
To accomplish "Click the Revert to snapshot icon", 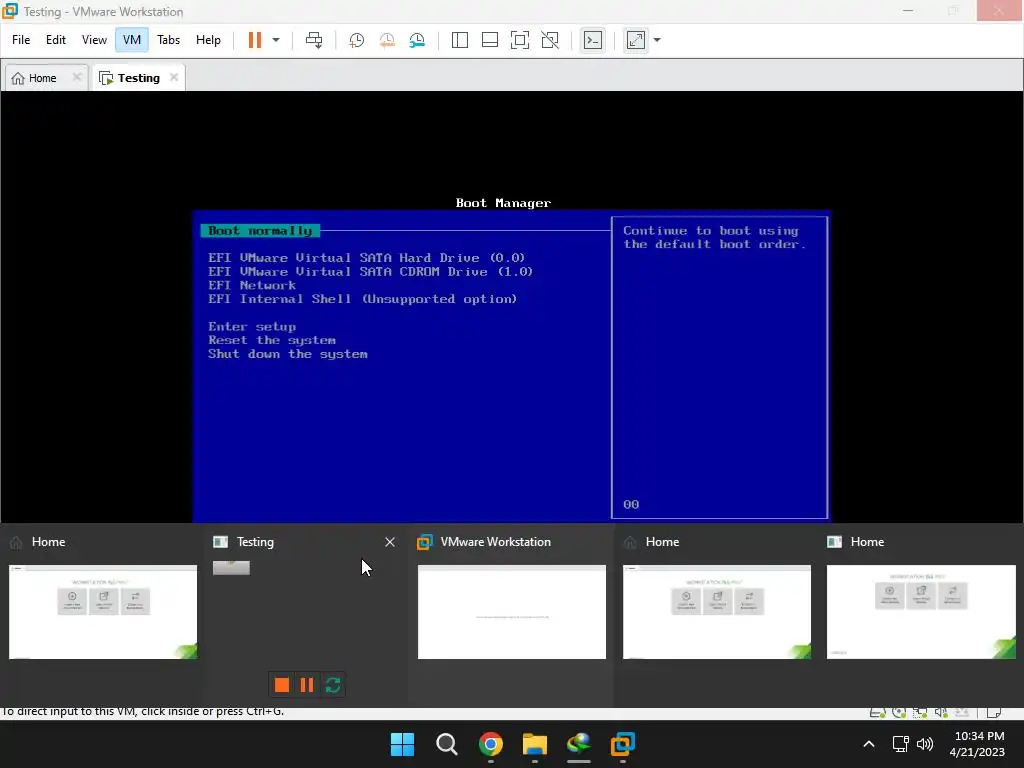I will coord(387,40).
